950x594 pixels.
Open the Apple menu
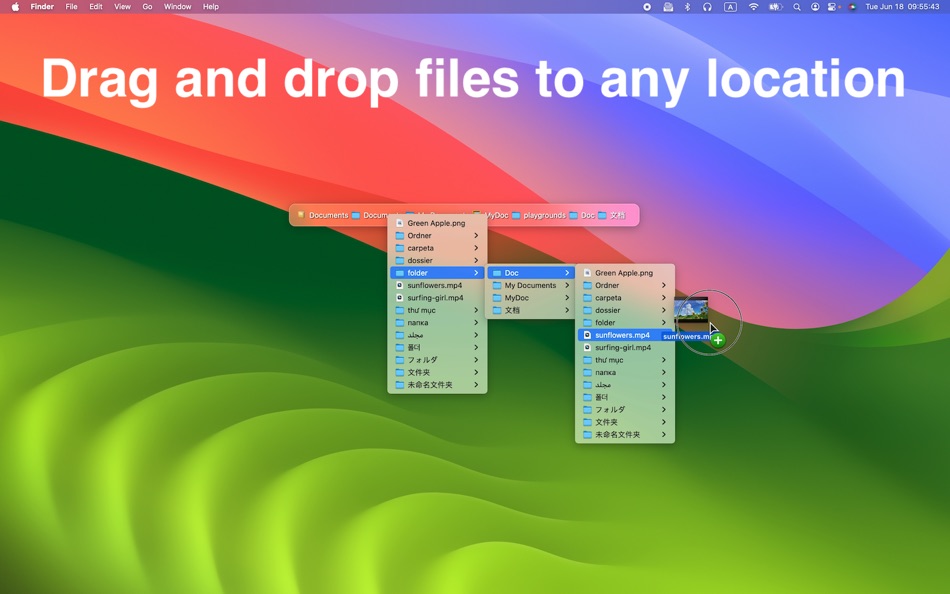(15, 7)
